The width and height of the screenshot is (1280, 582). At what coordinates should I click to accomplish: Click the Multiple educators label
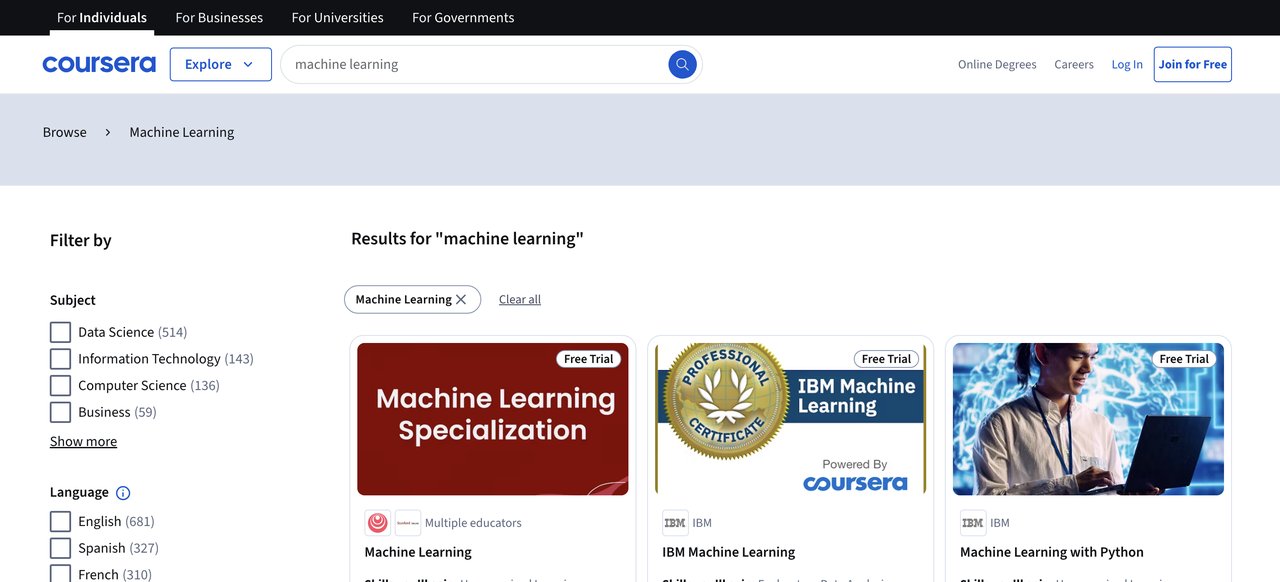pyautogui.click(x=473, y=523)
